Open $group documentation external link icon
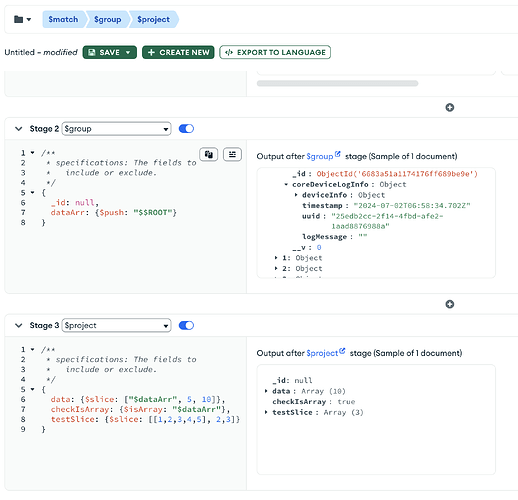The width and height of the screenshot is (518, 500). pyautogui.click(x=338, y=154)
